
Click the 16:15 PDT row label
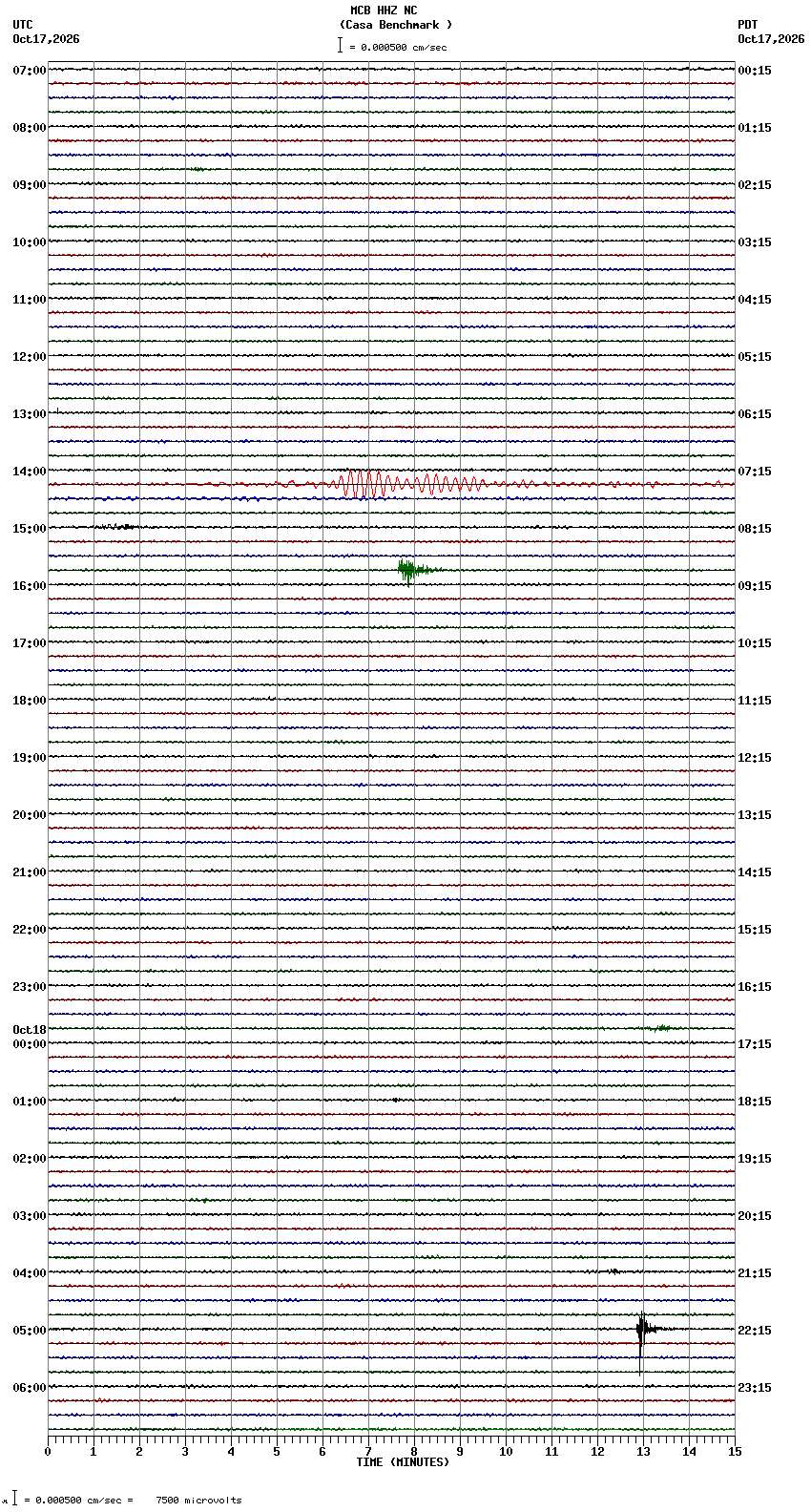tap(755, 987)
